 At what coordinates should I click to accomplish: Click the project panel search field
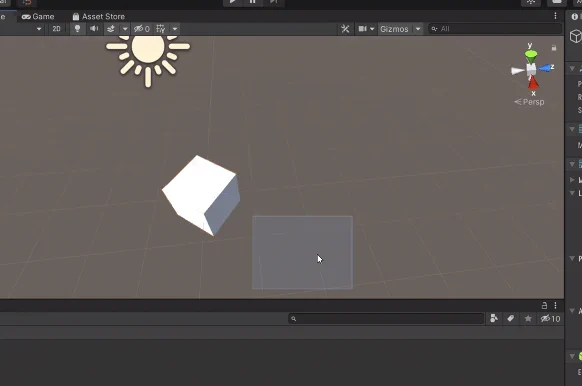[x=386, y=318]
